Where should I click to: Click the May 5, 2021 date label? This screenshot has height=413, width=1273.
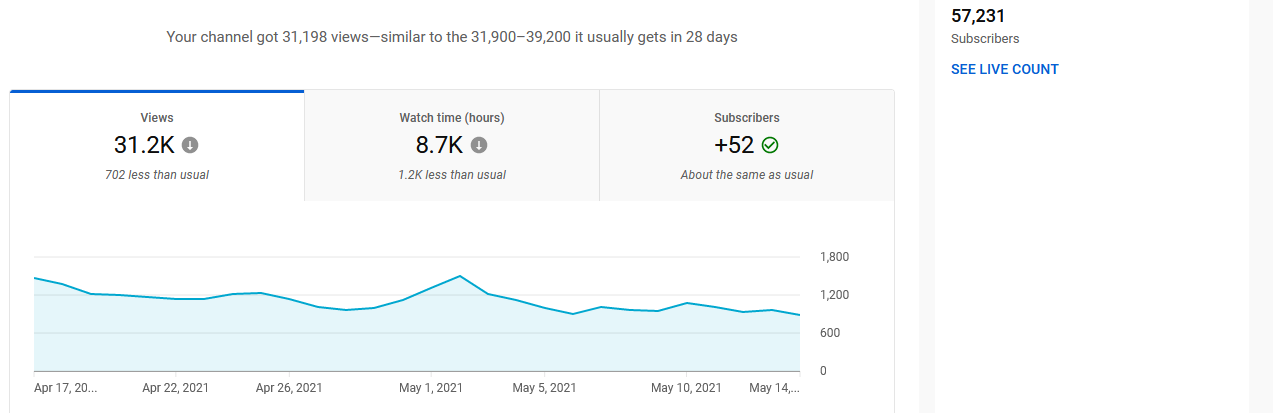pyautogui.click(x=544, y=388)
